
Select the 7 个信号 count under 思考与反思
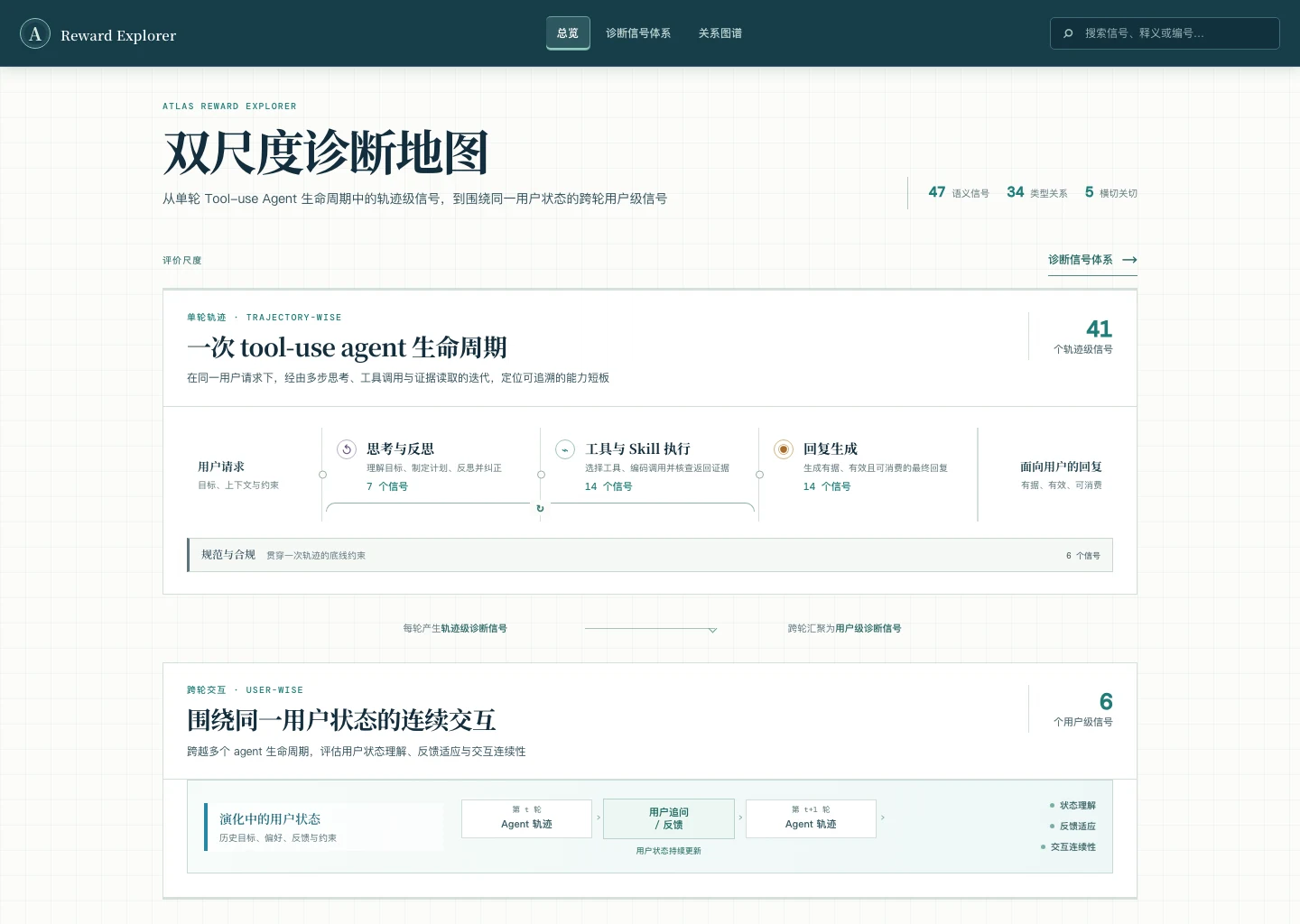click(387, 486)
